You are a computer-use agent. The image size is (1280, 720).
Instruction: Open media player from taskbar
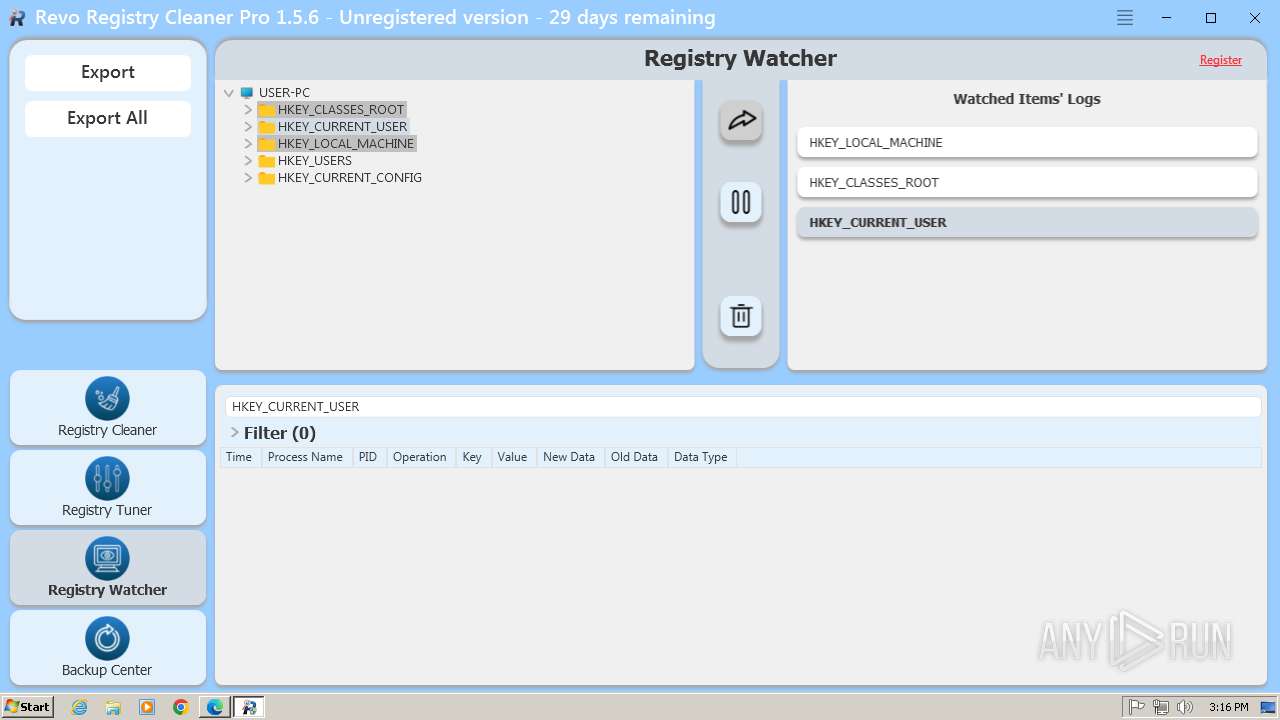(x=147, y=707)
